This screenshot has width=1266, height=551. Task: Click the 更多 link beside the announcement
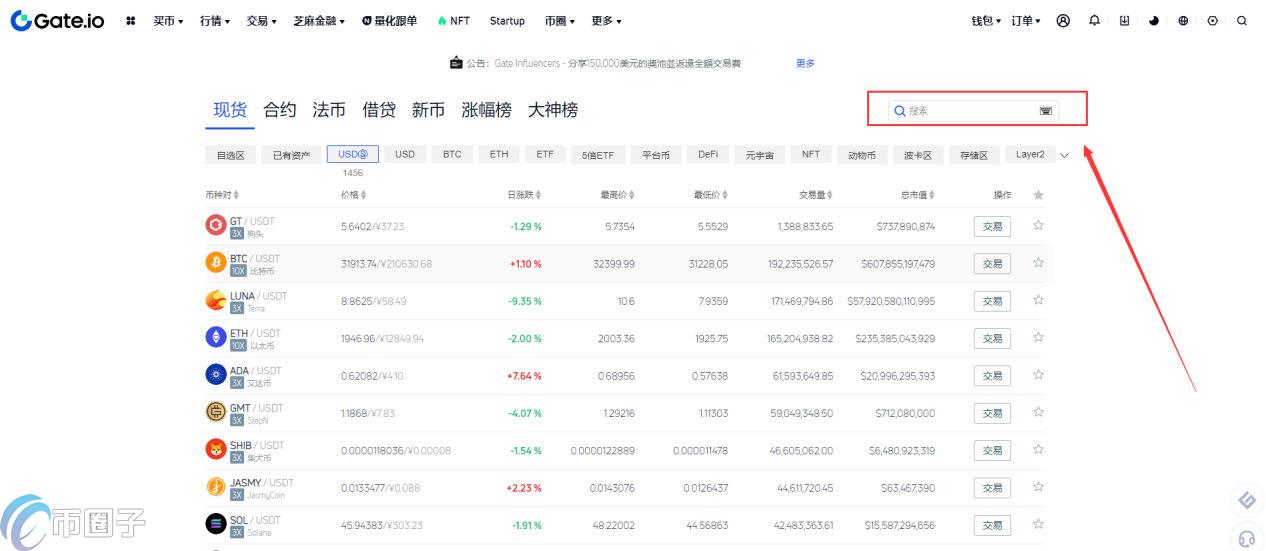(x=805, y=63)
